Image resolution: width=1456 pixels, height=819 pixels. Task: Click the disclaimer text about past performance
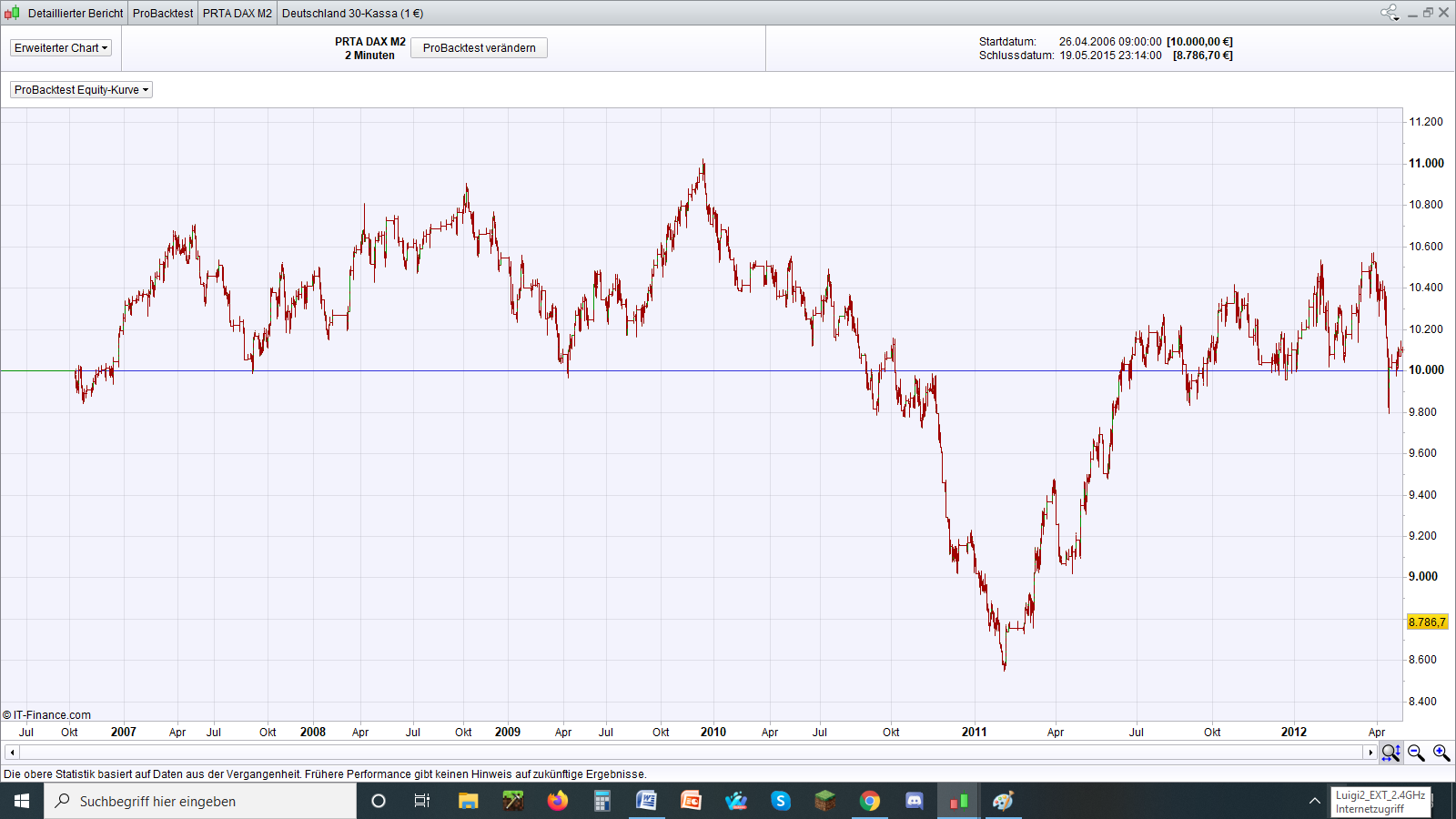[325, 774]
